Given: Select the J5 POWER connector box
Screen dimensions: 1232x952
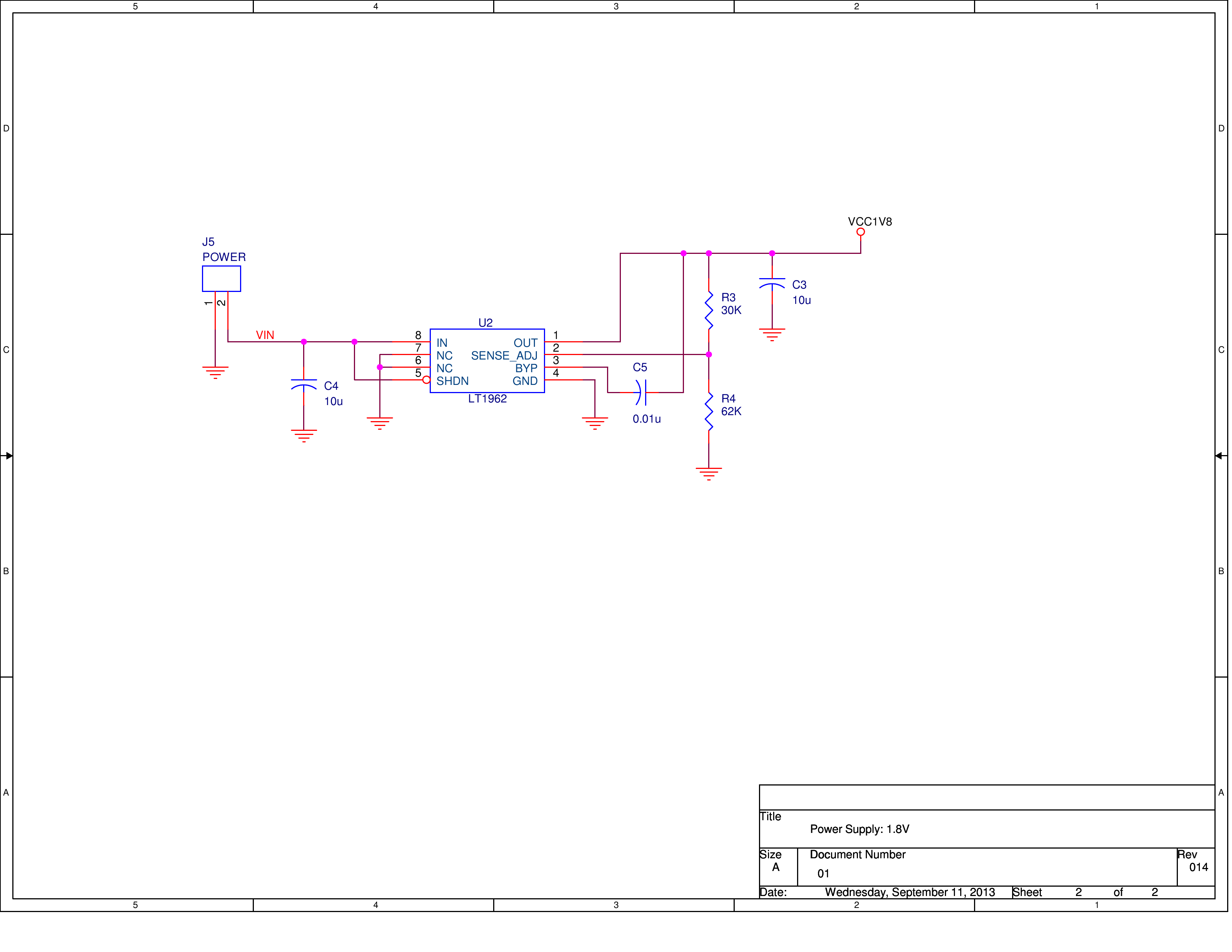Looking at the screenshot, I should [x=221, y=279].
